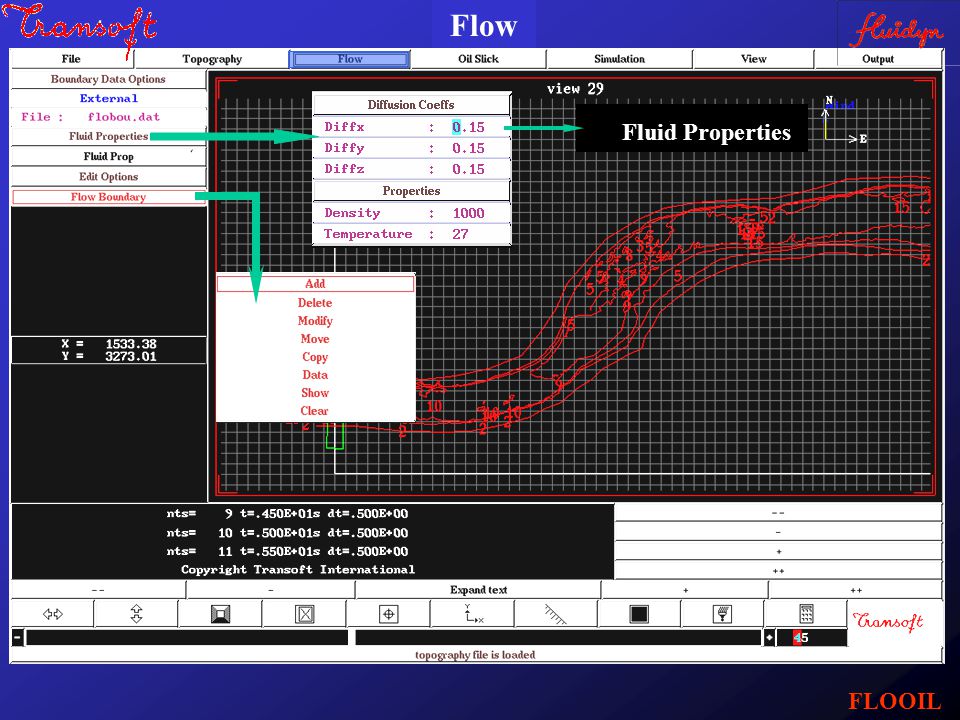Viewport: 960px width, 720px height.
Task: Click the Diffy value field
Action: (468, 148)
